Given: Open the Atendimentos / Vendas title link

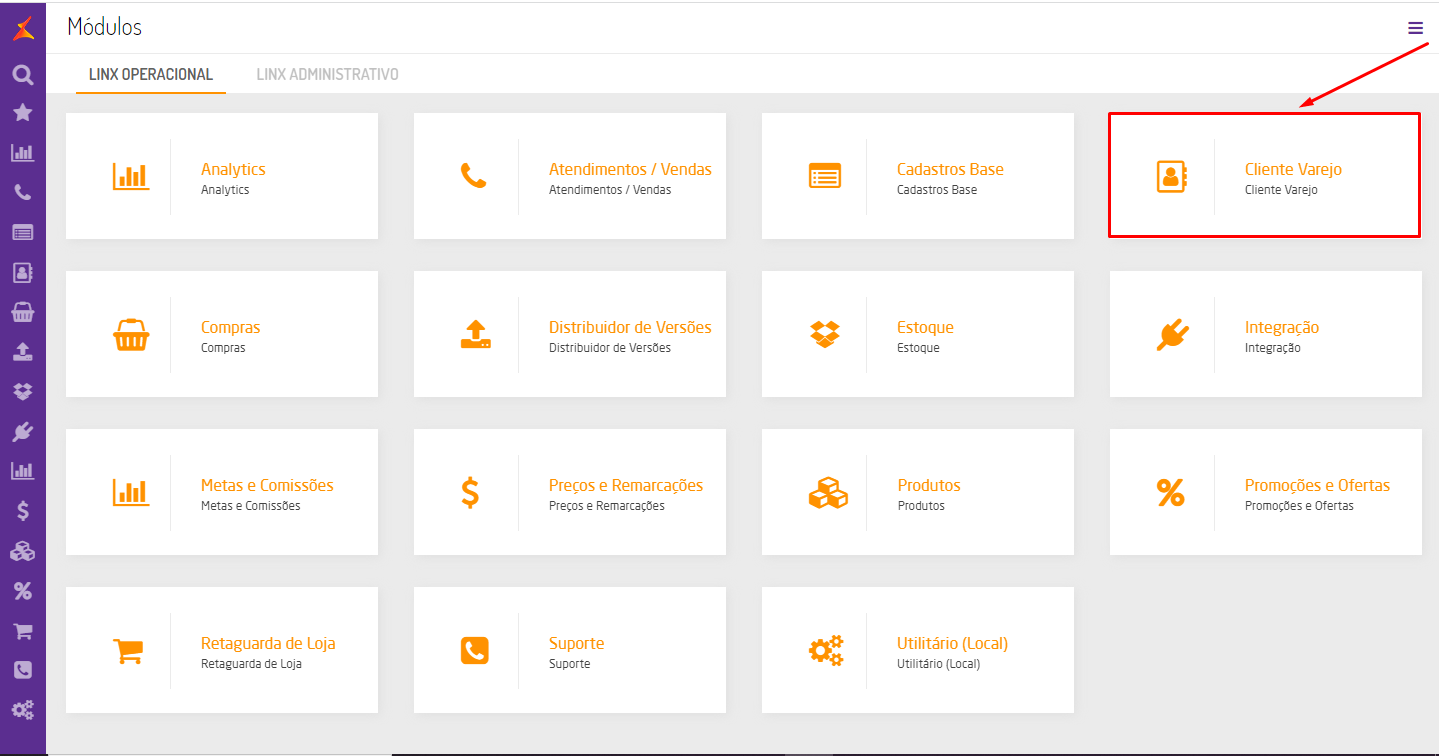Looking at the screenshot, I should click(630, 169).
